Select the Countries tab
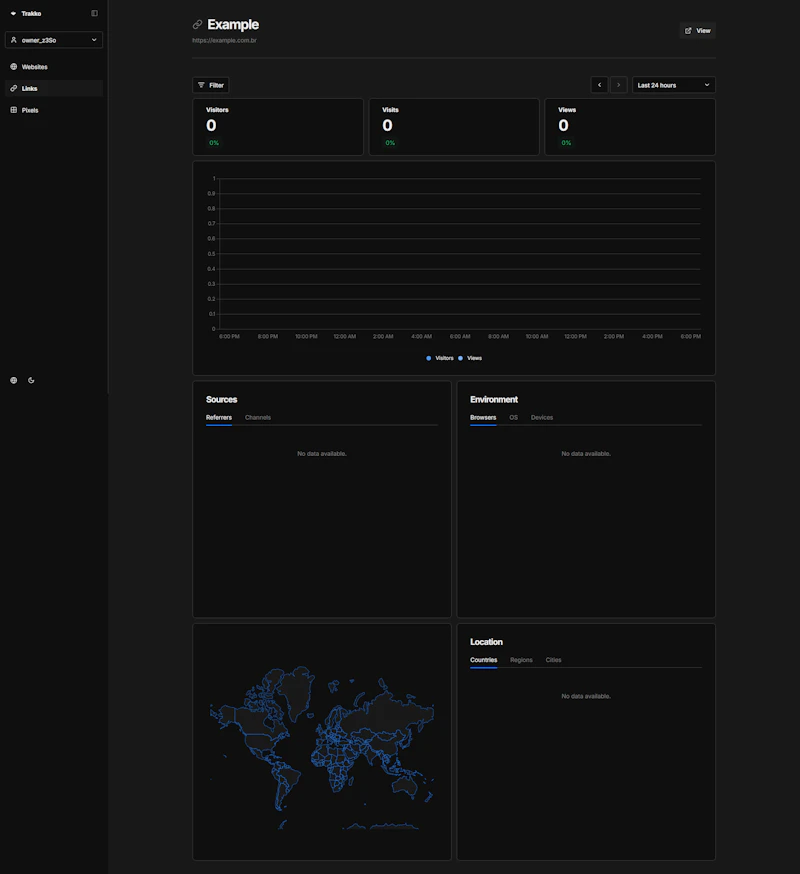800x874 pixels. click(483, 660)
